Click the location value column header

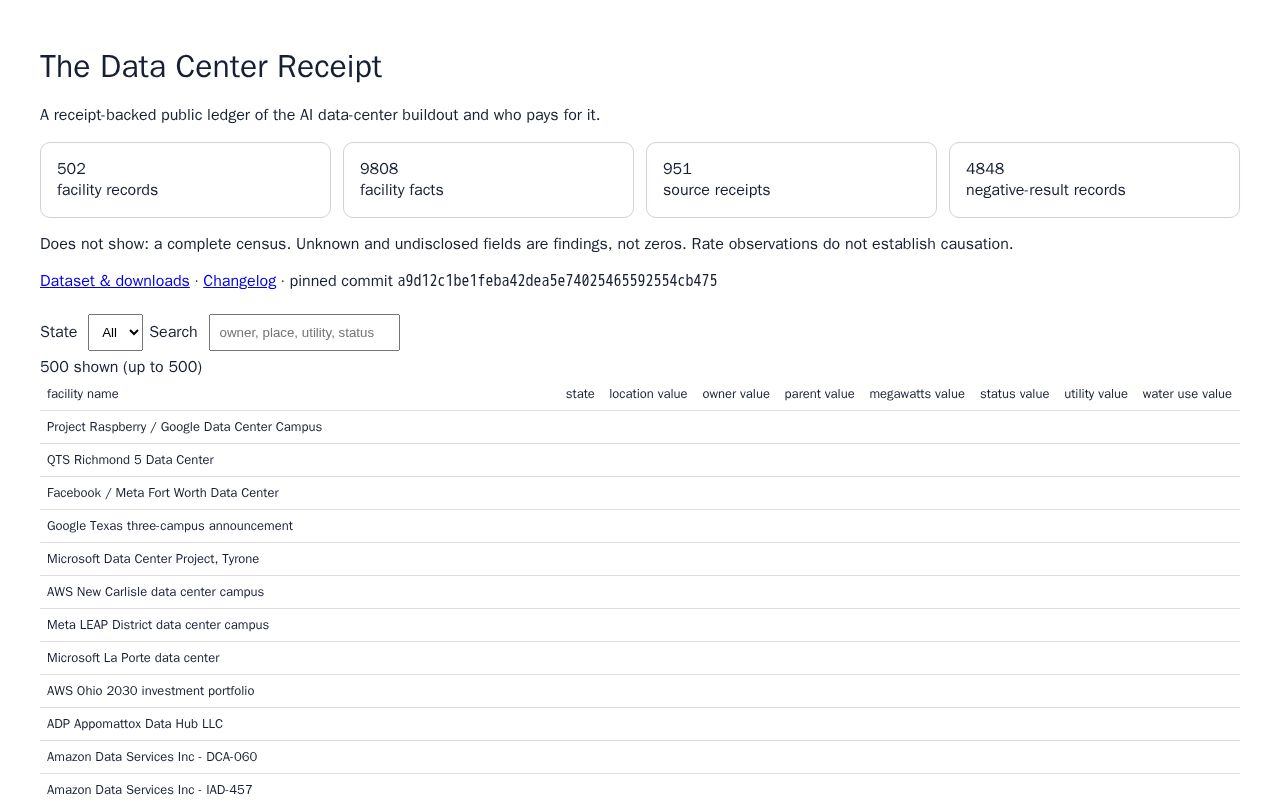tap(648, 394)
